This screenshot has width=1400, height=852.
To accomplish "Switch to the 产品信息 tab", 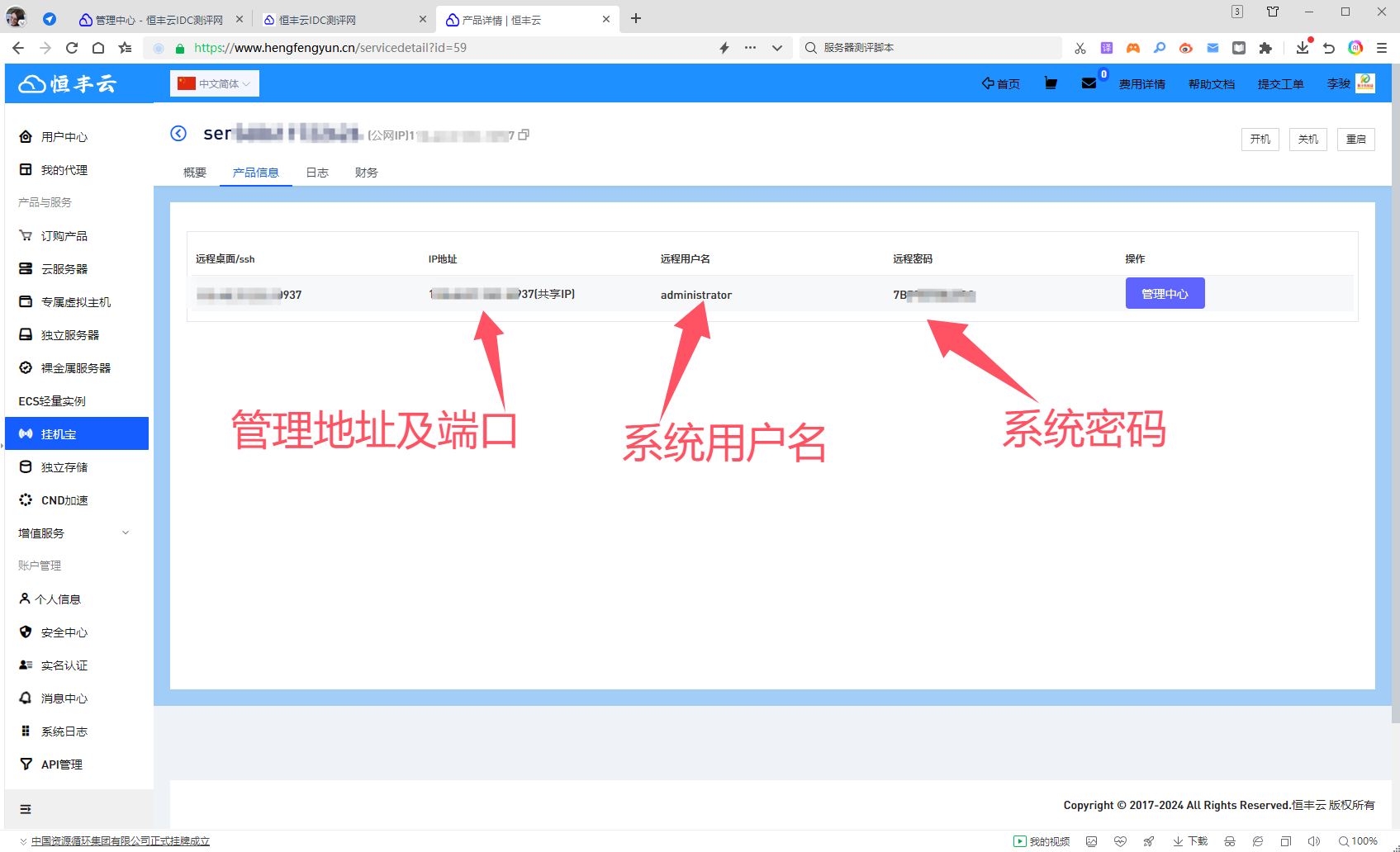I will click(256, 173).
